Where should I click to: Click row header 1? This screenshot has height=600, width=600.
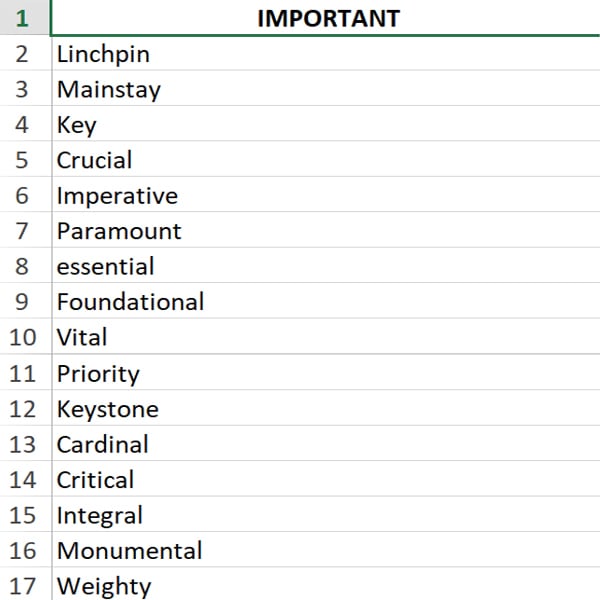click(x=25, y=18)
